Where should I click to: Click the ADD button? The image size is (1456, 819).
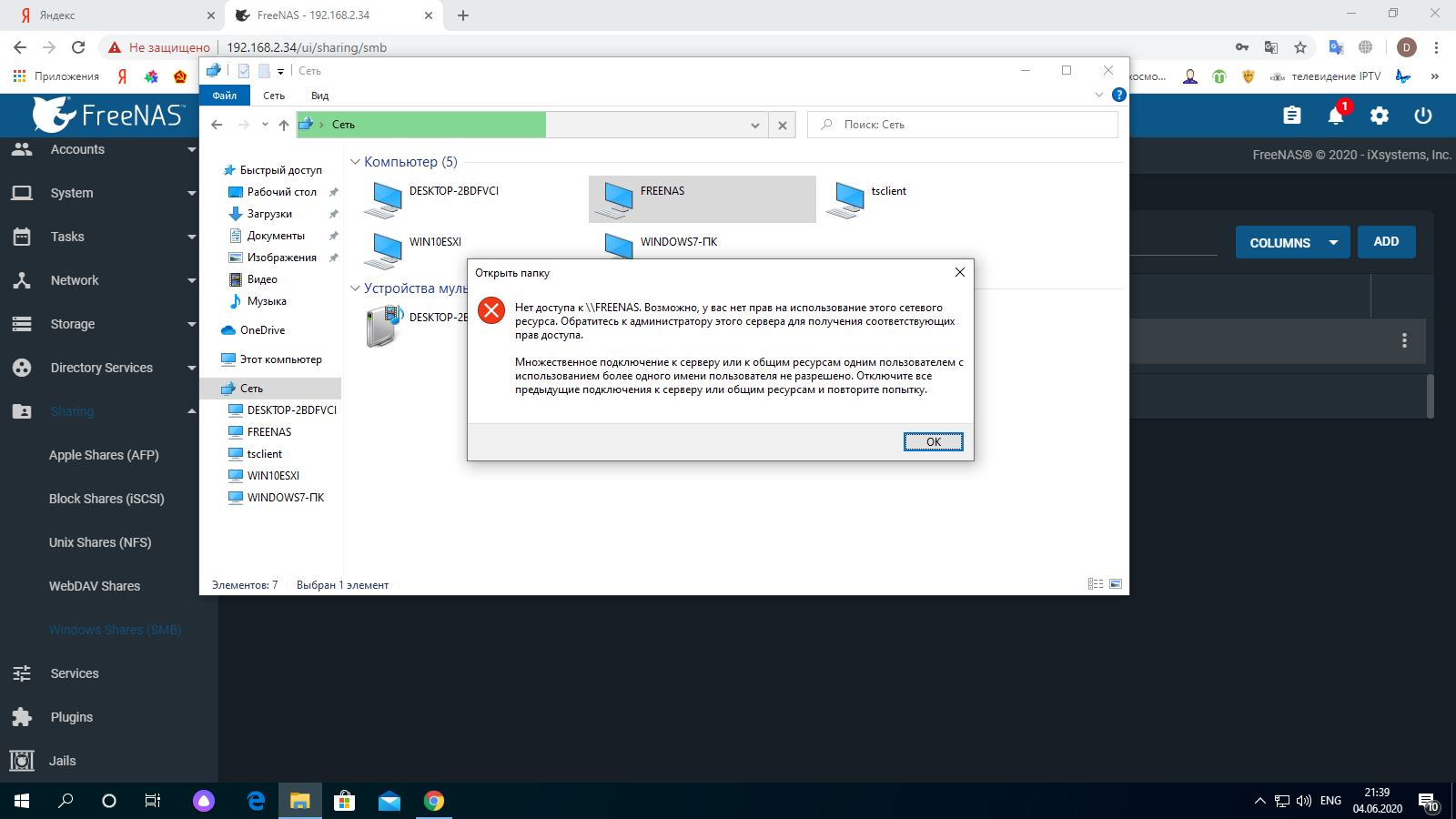tap(1386, 242)
